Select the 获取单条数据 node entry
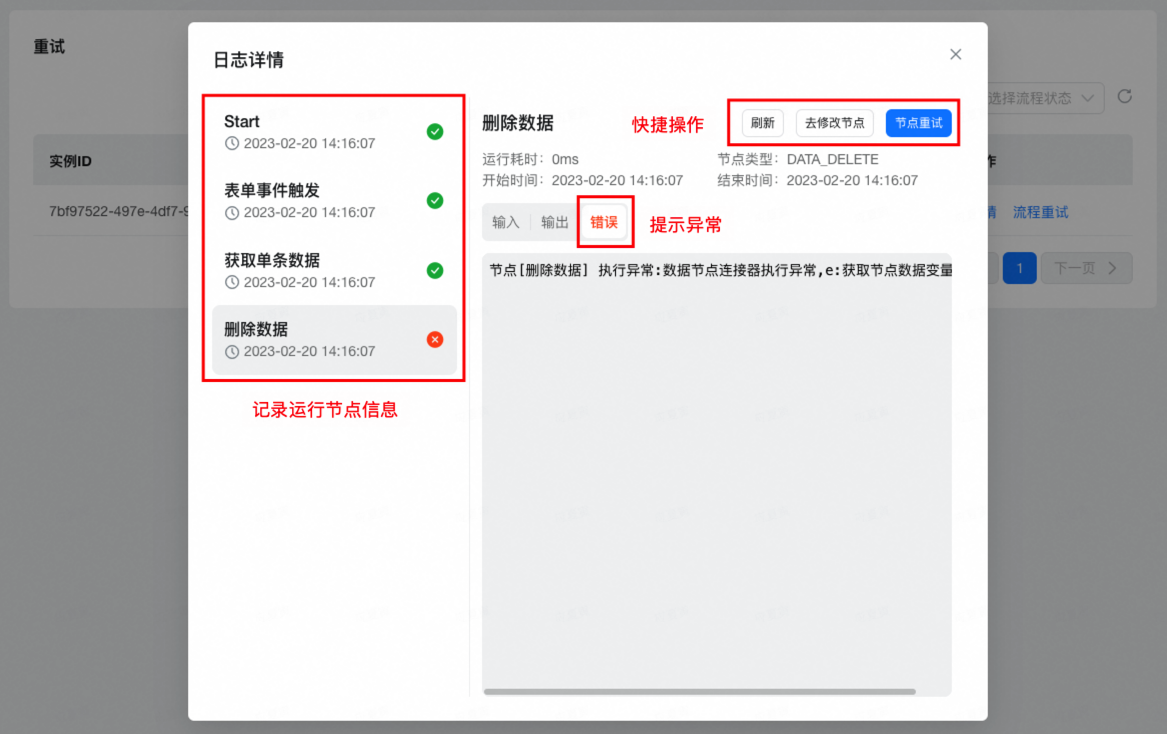This screenshot has width=1167, height=734. (320, 270)
